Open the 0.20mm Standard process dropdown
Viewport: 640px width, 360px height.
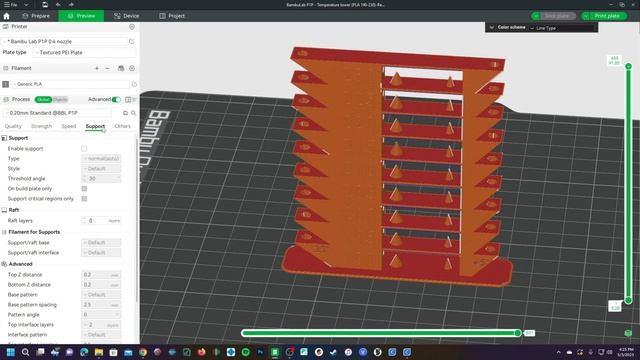(x=57, y=113)
